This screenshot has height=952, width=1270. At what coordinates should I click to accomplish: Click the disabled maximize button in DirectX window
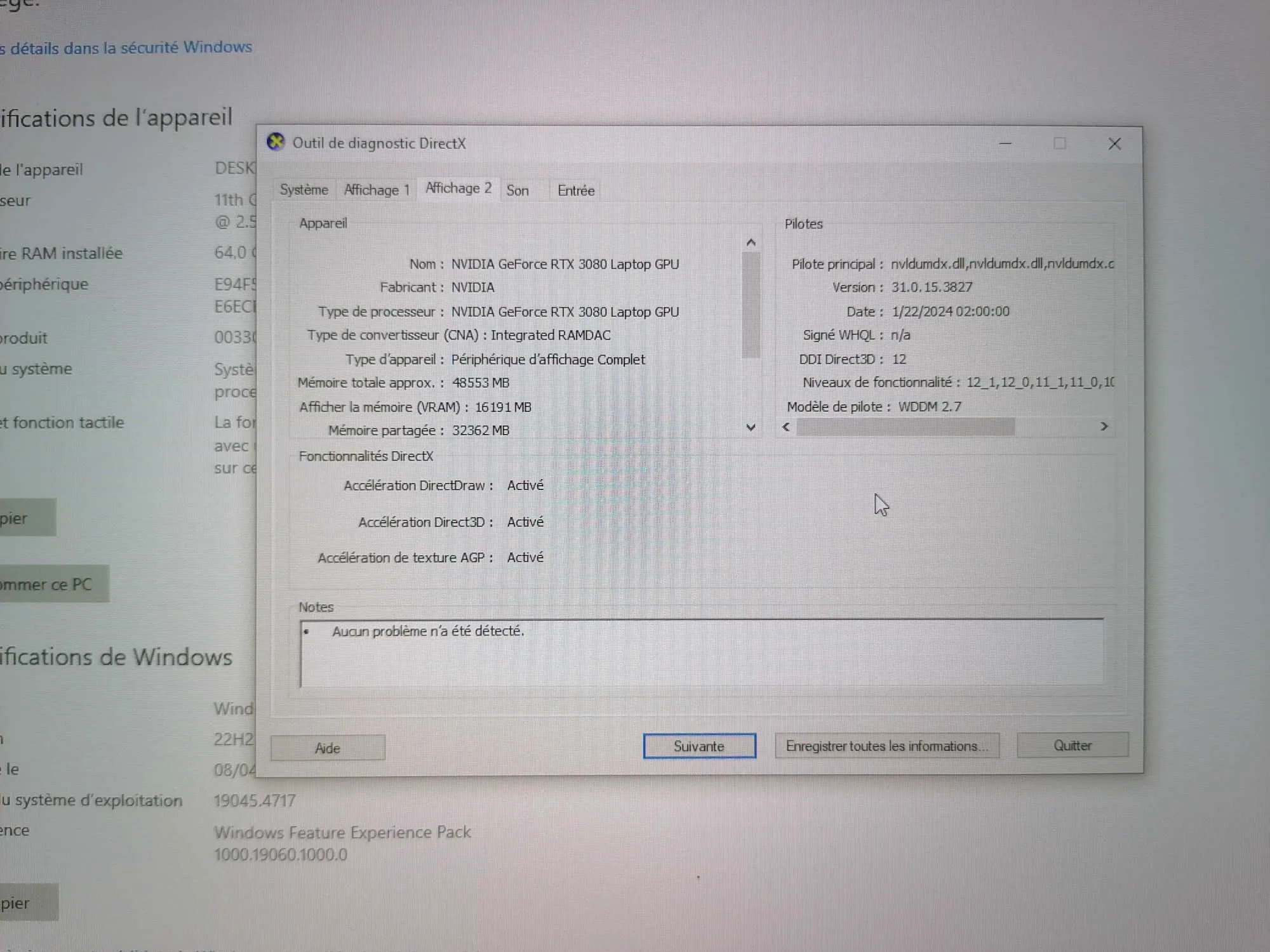tap(1060, 143)
